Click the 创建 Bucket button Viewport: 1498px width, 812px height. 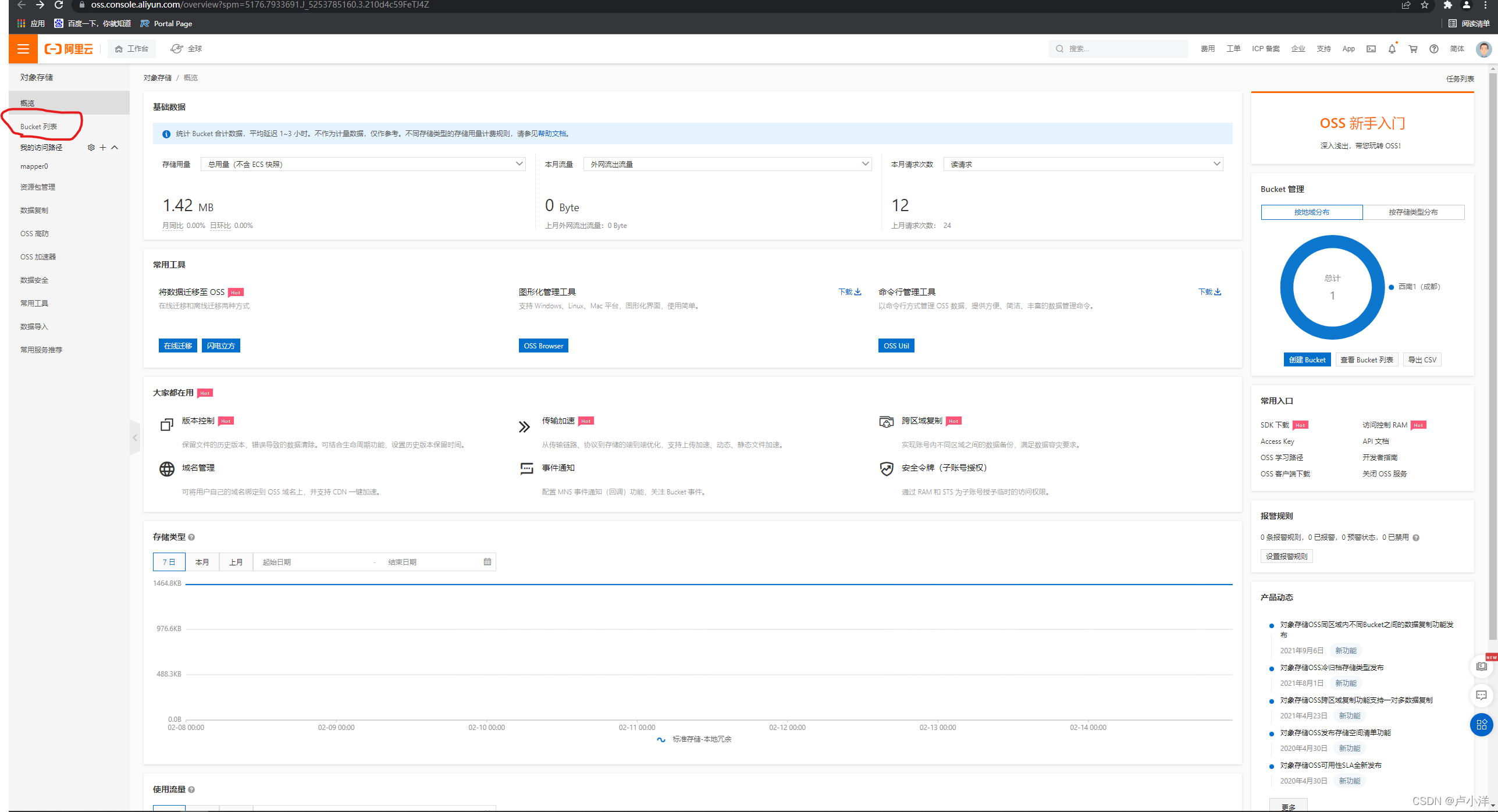click(1307, 360)
